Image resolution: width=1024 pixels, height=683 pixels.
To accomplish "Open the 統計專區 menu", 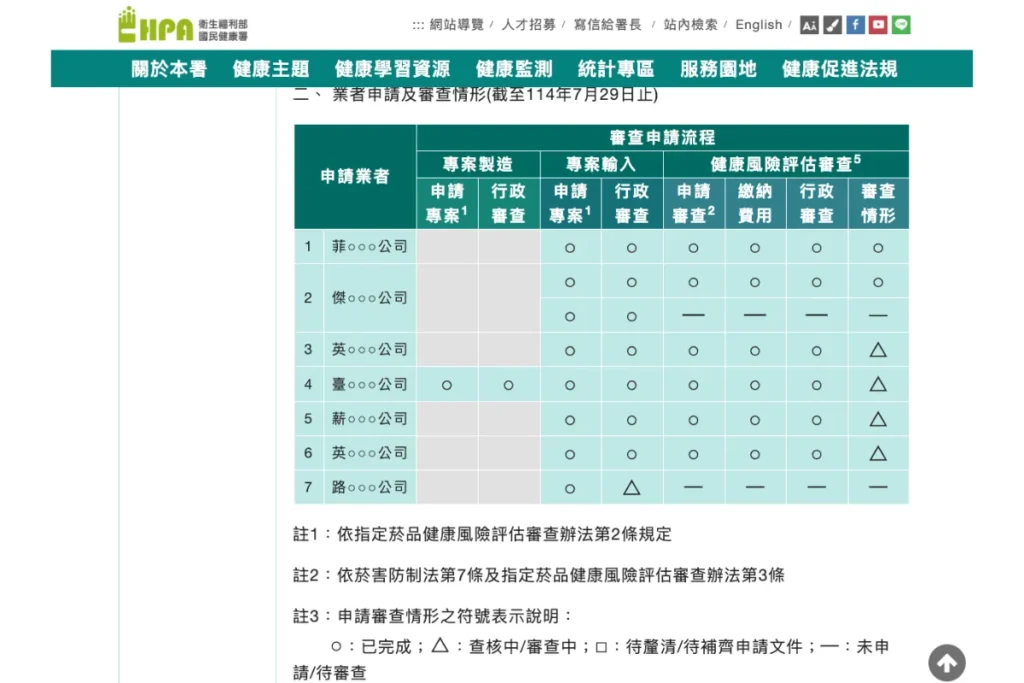I will tap(616, 69).
